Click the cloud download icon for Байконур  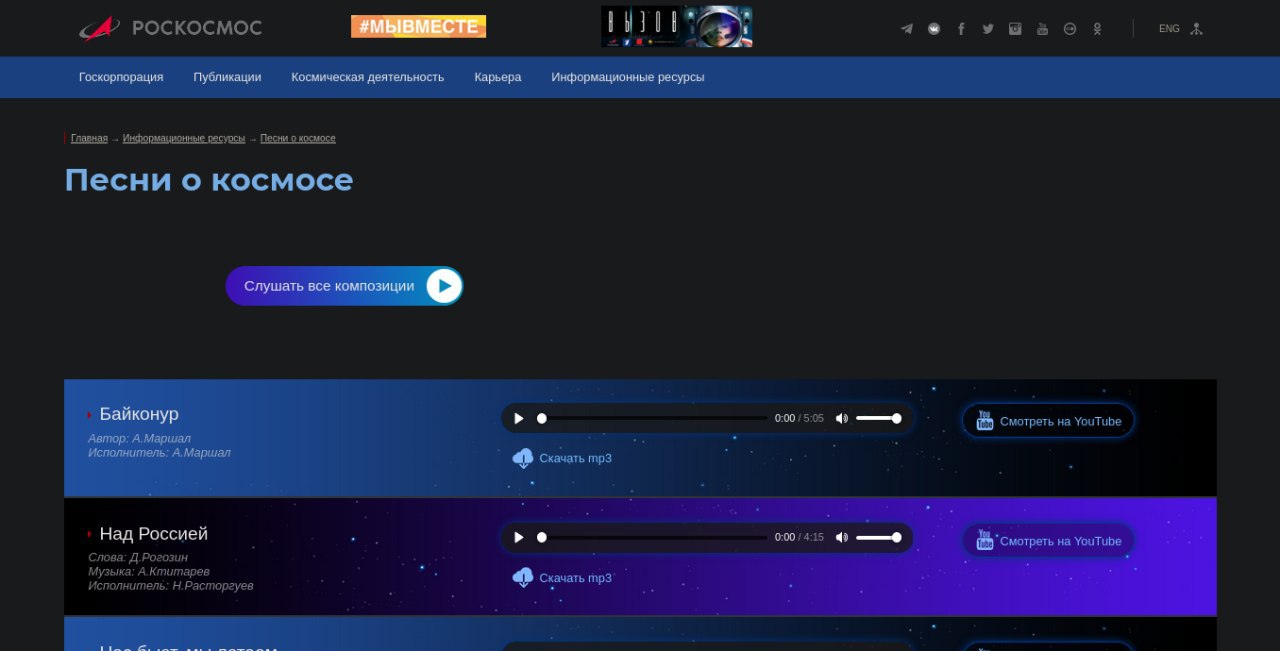pos(523,458)
